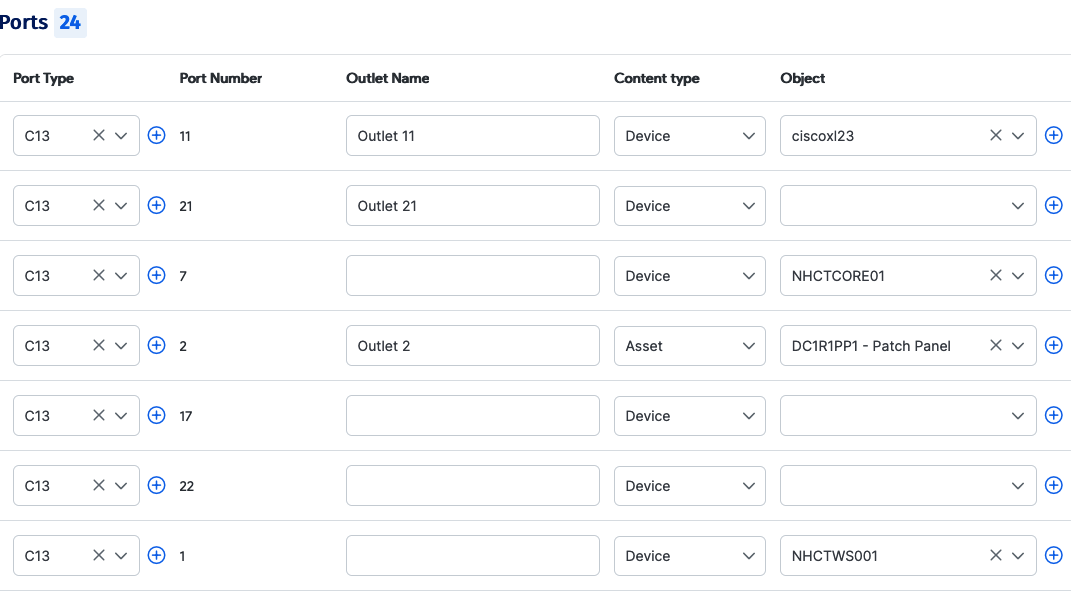Remove DC1R1PP1 Patch Panel from Port 2
The width and height of the screenshot is (1071, 592).
tap(996, 345)
